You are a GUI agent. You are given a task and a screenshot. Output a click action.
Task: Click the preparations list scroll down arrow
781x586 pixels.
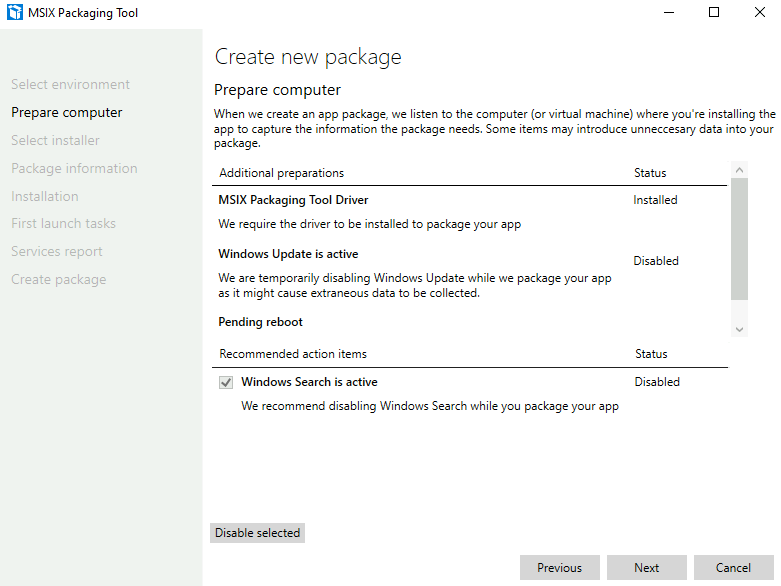[740, 329]
